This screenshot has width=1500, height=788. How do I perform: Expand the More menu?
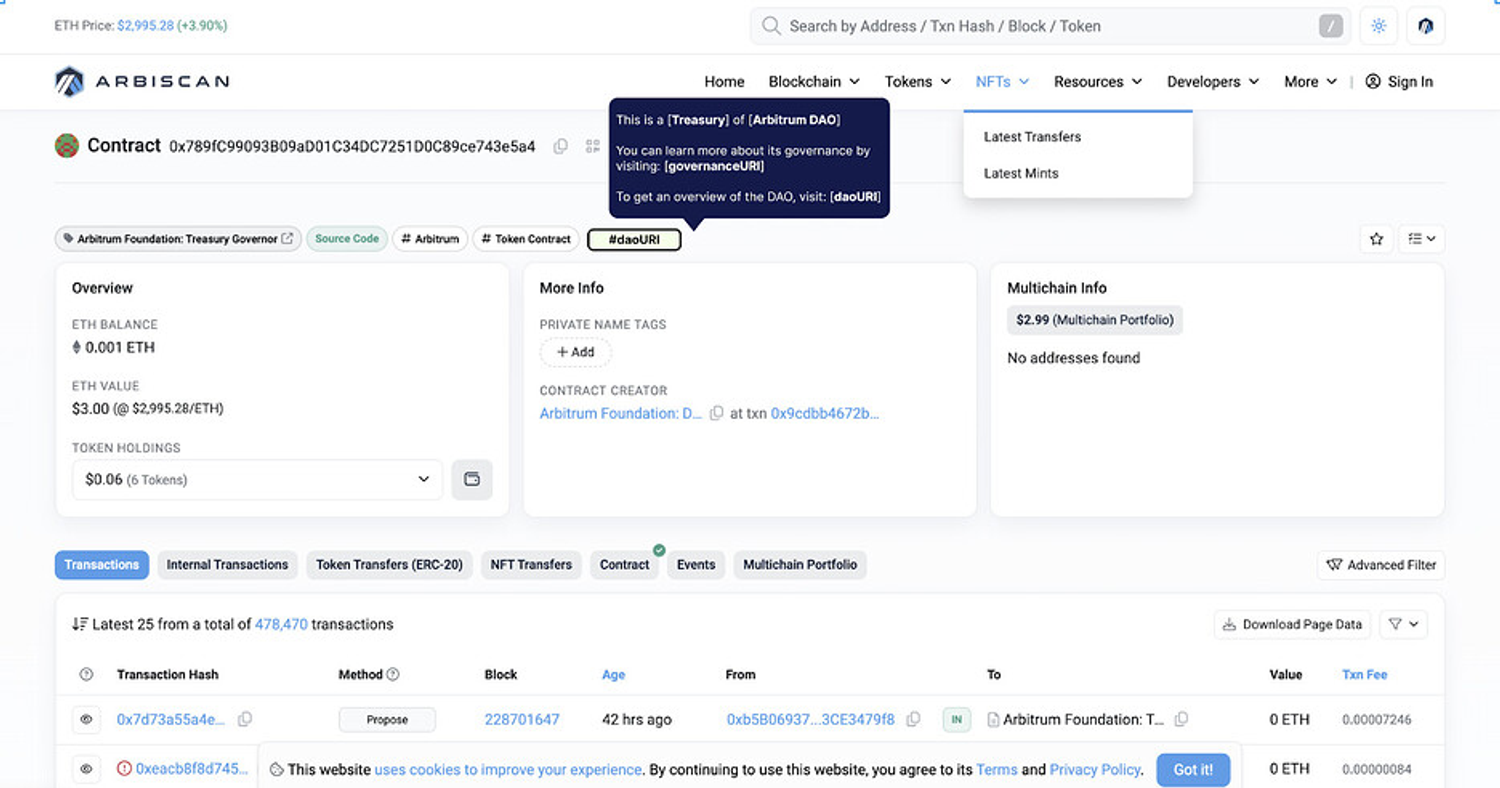[1310, 82]
